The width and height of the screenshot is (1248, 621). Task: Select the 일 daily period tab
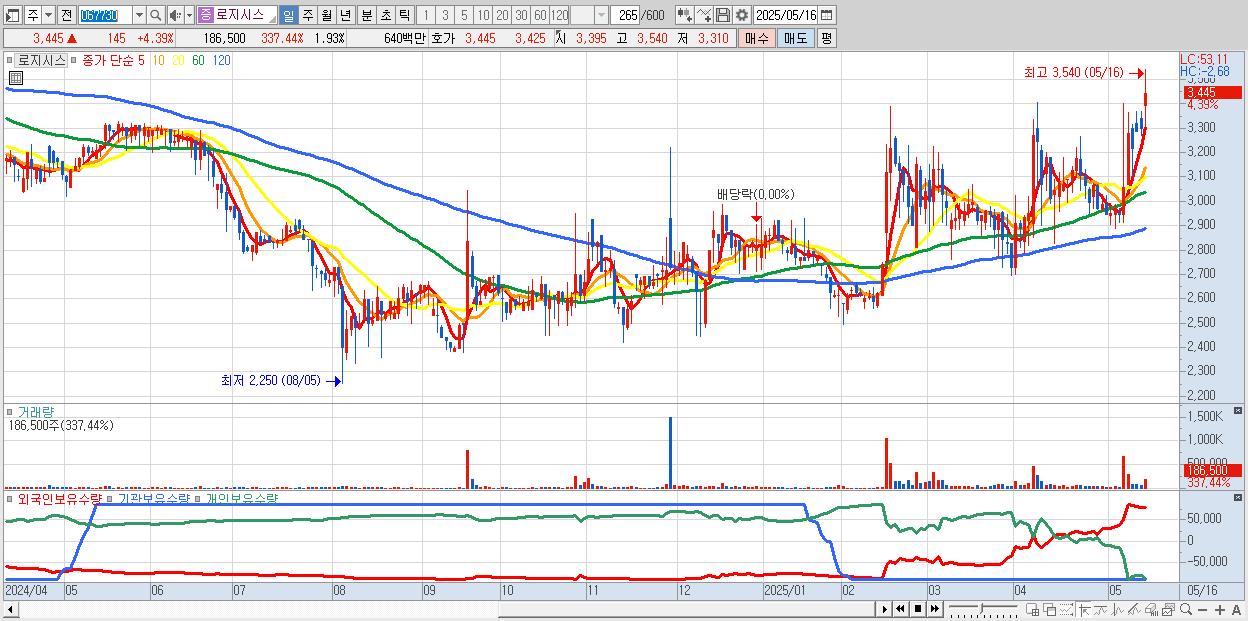[288, 15]
